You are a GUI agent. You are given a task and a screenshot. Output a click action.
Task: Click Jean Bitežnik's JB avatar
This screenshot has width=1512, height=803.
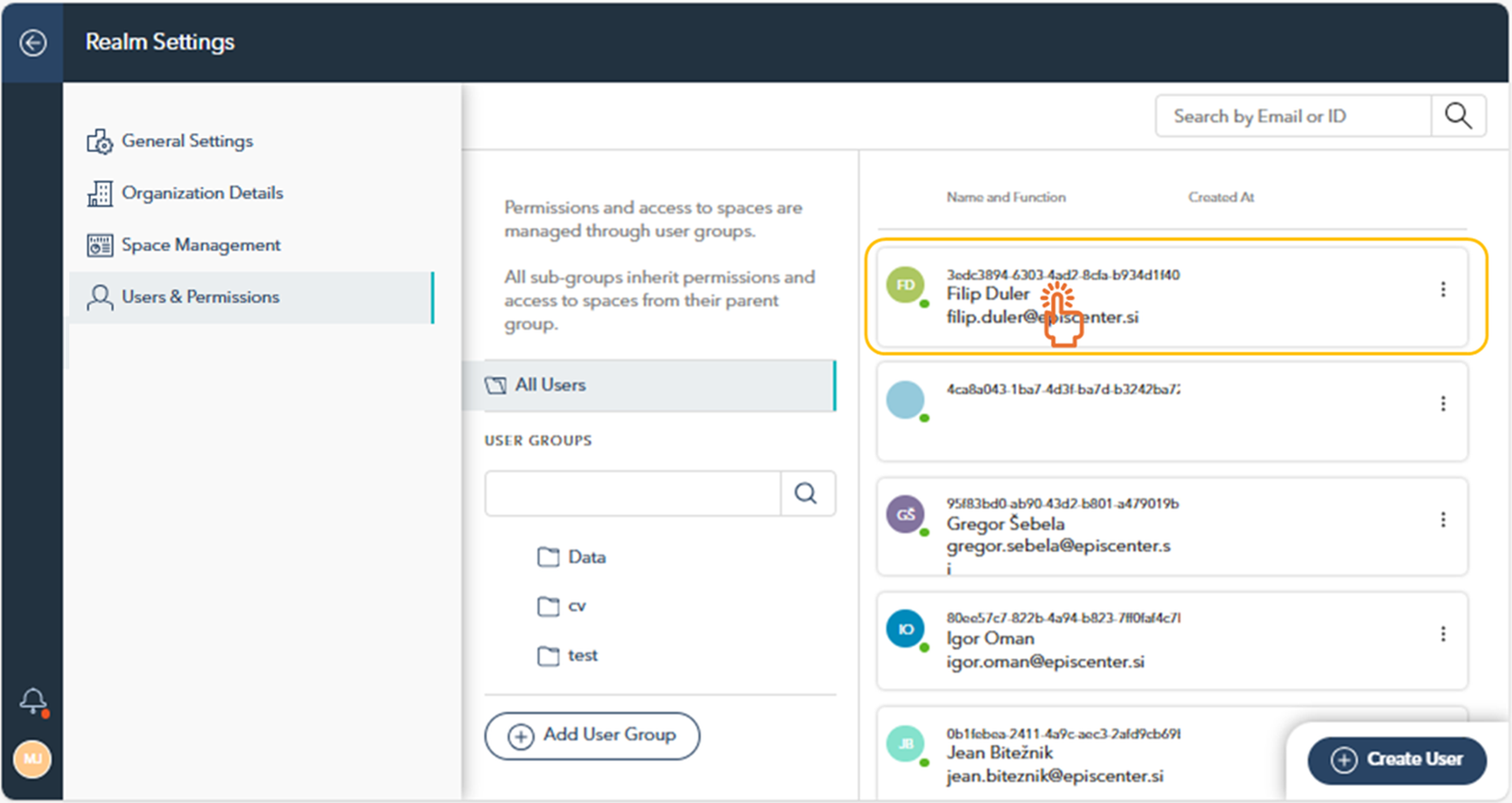905,744
